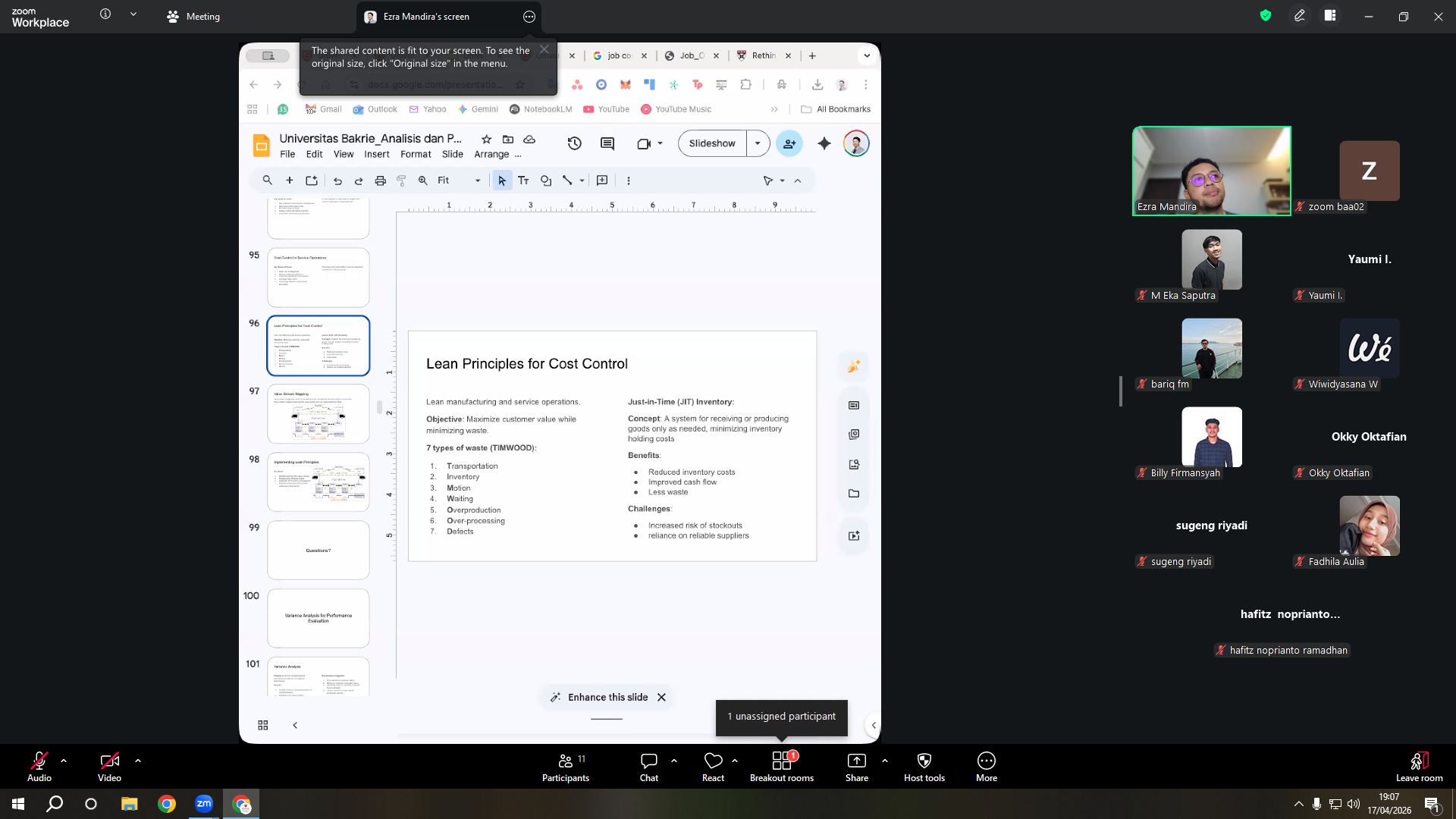Toggle Zoom Audio mute
Viewport: 1456px width, 819px height.
(39, 767)
